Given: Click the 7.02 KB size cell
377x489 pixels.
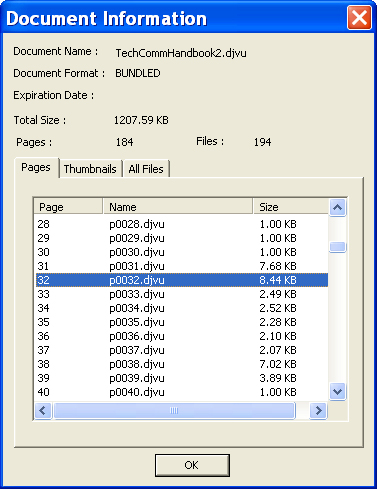Looking at the screenshot, I should click(x=278, y=364).
